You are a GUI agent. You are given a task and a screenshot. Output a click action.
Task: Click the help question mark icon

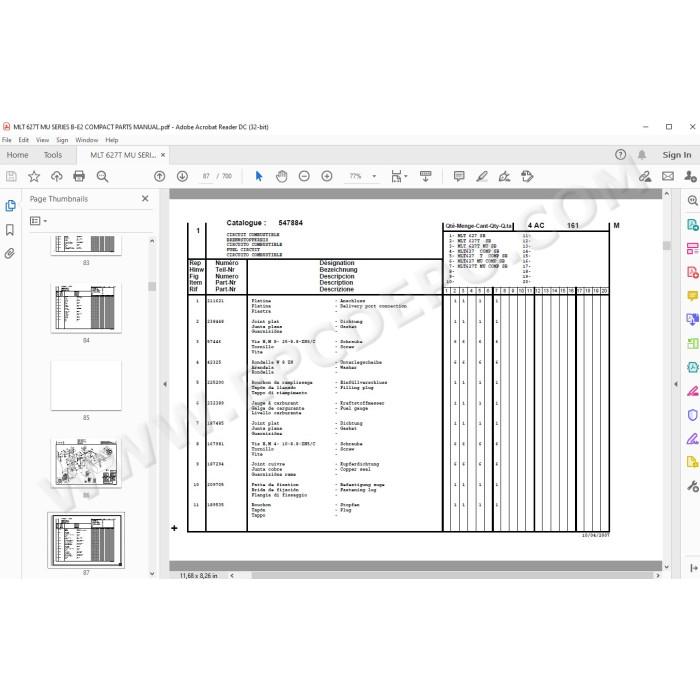620,155
